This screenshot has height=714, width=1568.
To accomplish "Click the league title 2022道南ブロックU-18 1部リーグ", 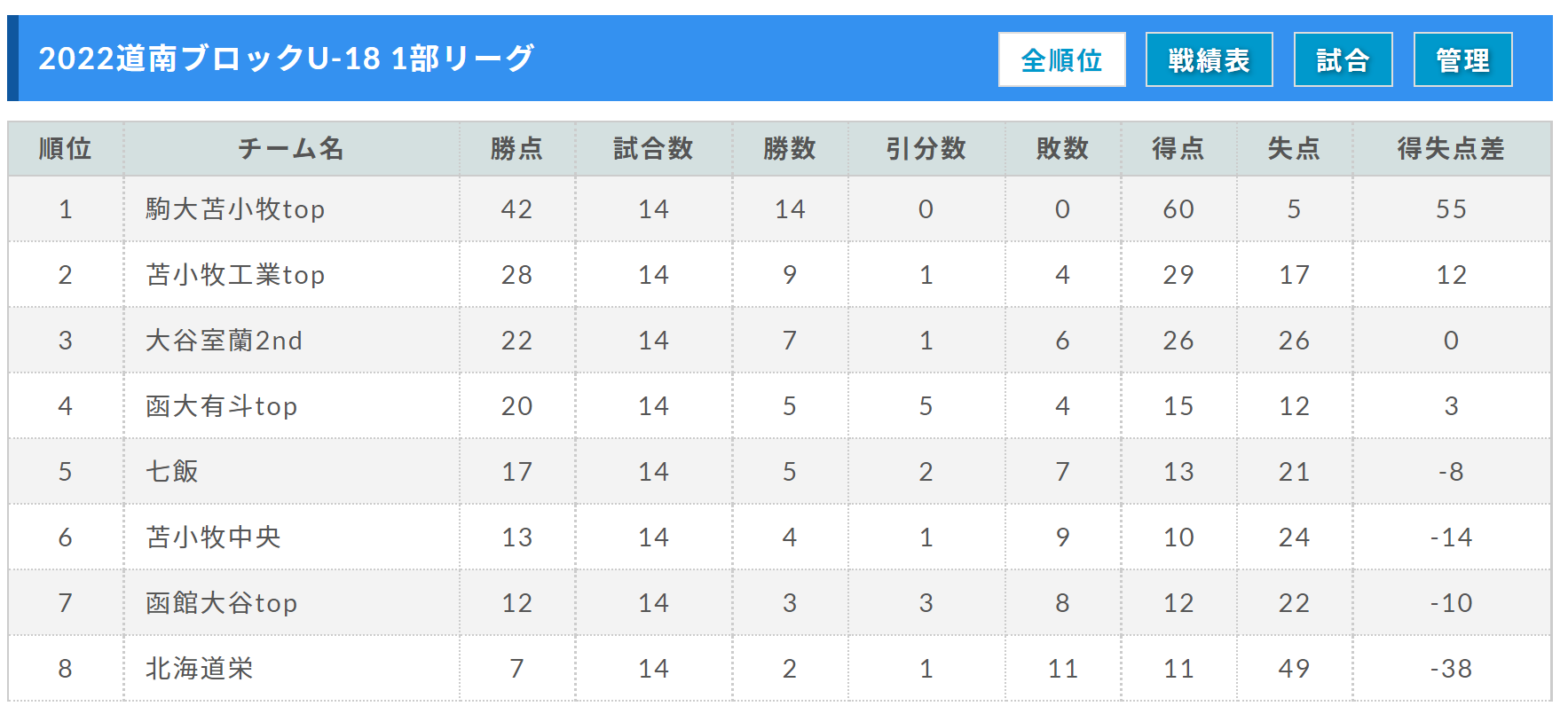I will (286, 59).
